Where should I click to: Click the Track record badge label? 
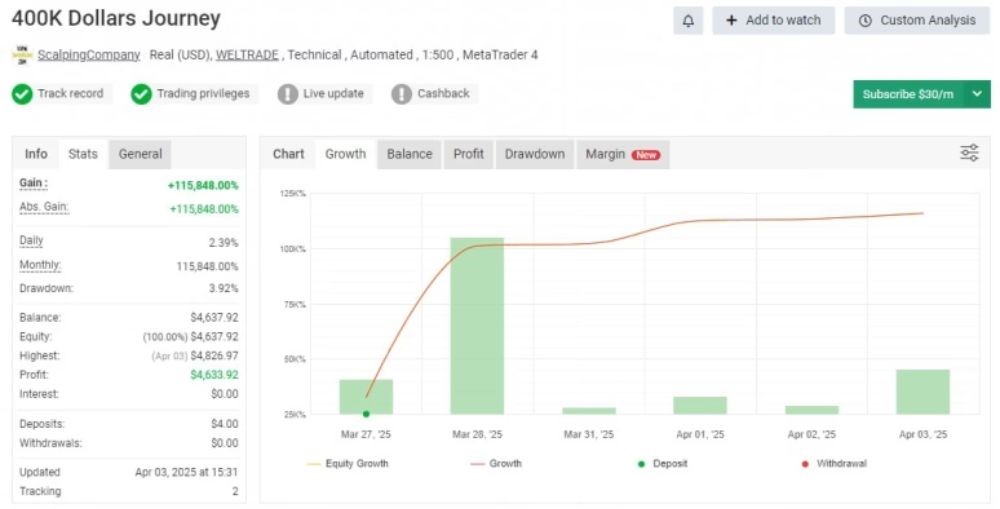(x=70, y=94)
